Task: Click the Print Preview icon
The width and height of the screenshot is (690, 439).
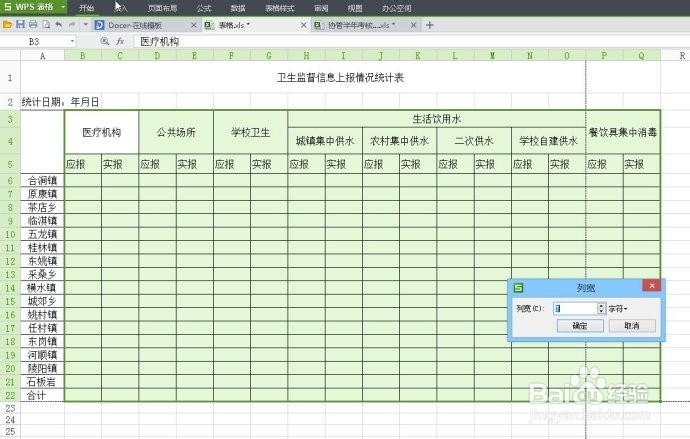Action: [x=46, y=25]
